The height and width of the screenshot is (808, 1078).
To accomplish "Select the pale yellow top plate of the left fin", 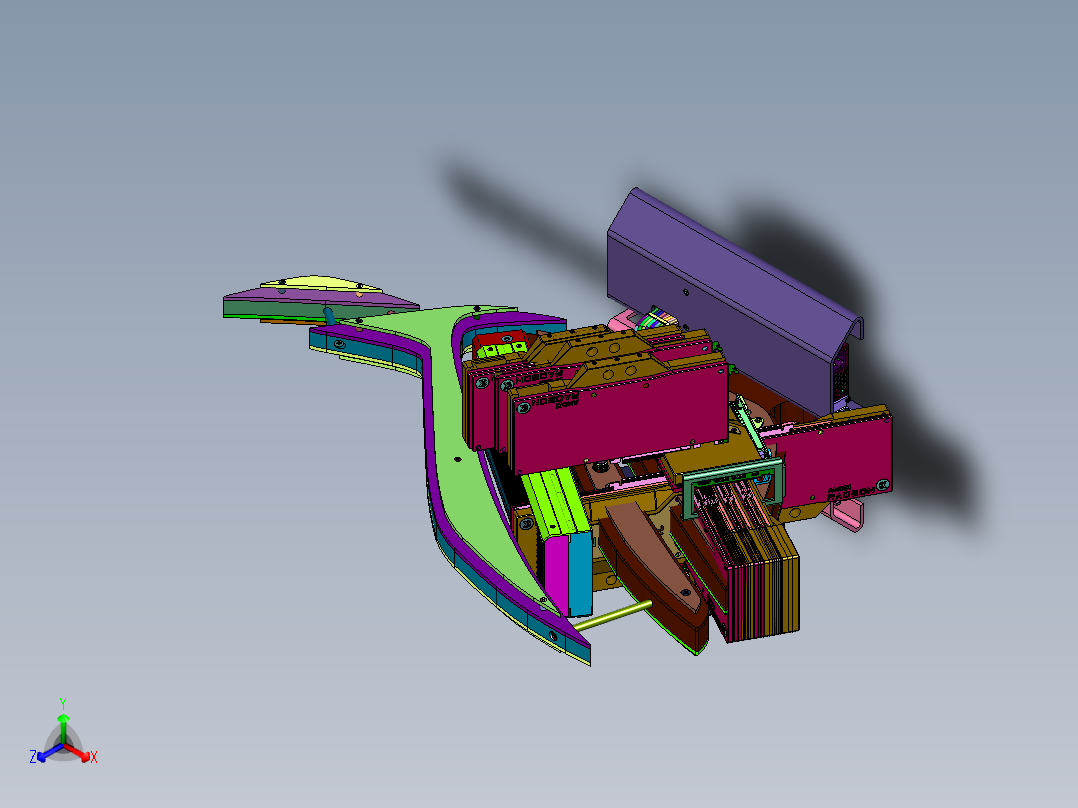I will pyautogui.click(x=320, y=283).
